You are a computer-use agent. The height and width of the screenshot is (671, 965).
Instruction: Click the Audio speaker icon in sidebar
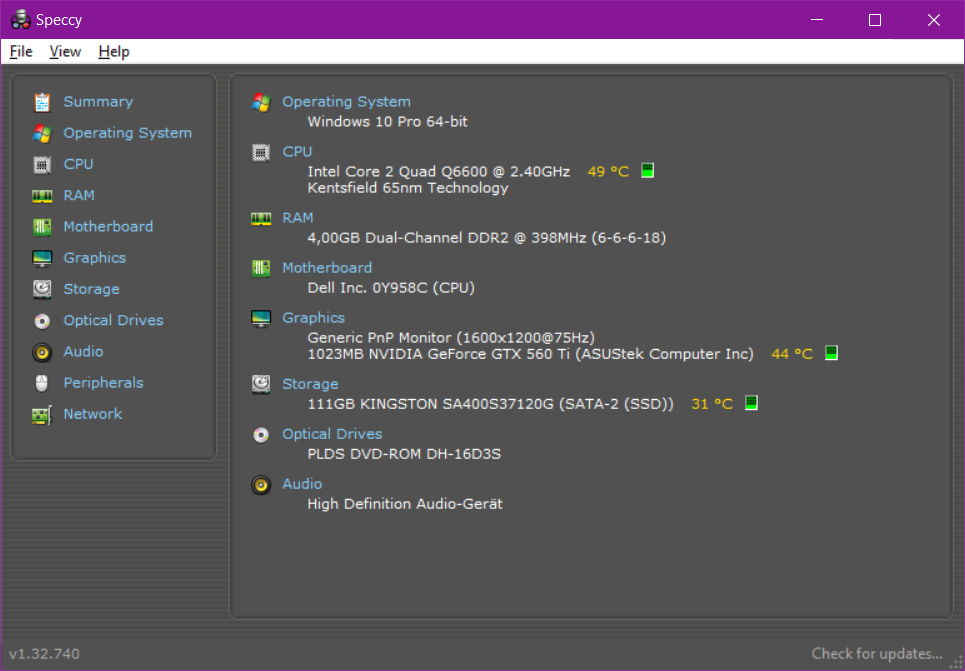pos(42,352)
